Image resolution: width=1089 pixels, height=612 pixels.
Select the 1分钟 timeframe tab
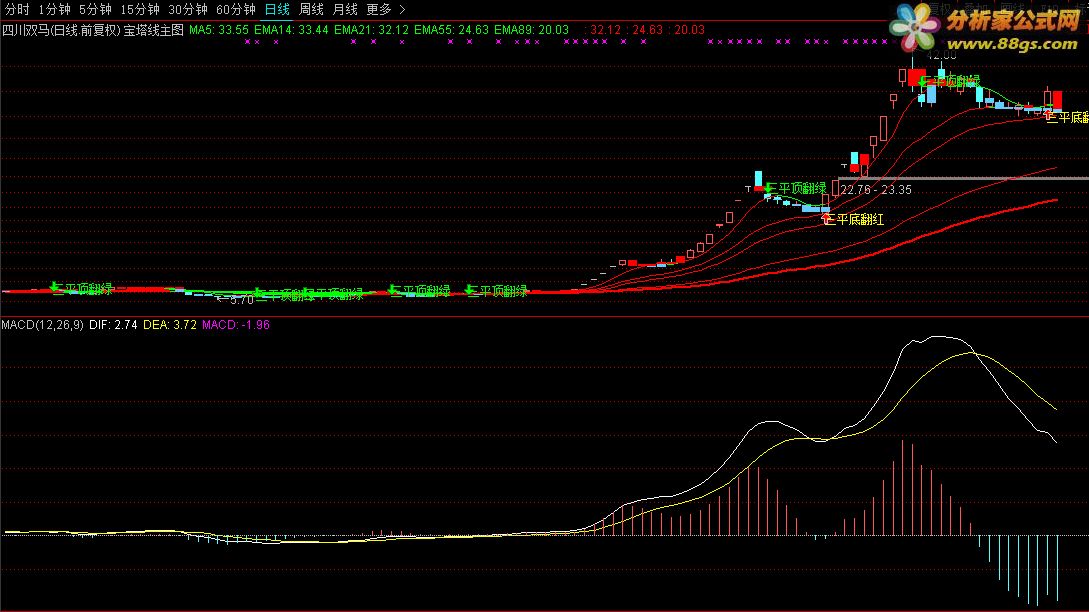[54, 10]
